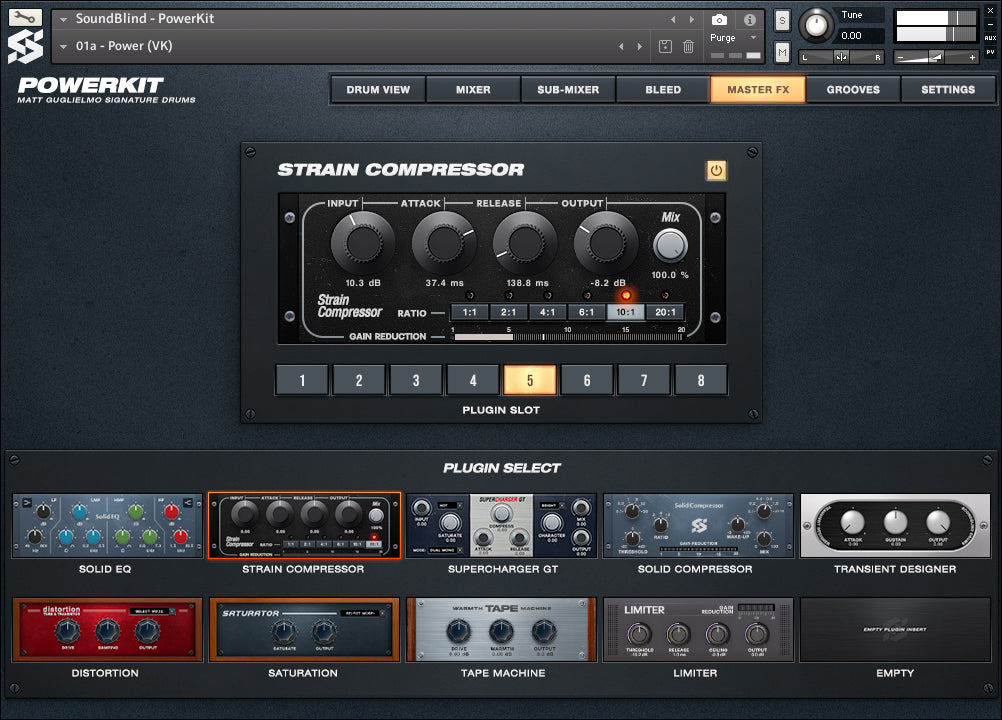Choose the Empty plugin insert thumbnail
1002x720 pixels.
click(895, 630)
